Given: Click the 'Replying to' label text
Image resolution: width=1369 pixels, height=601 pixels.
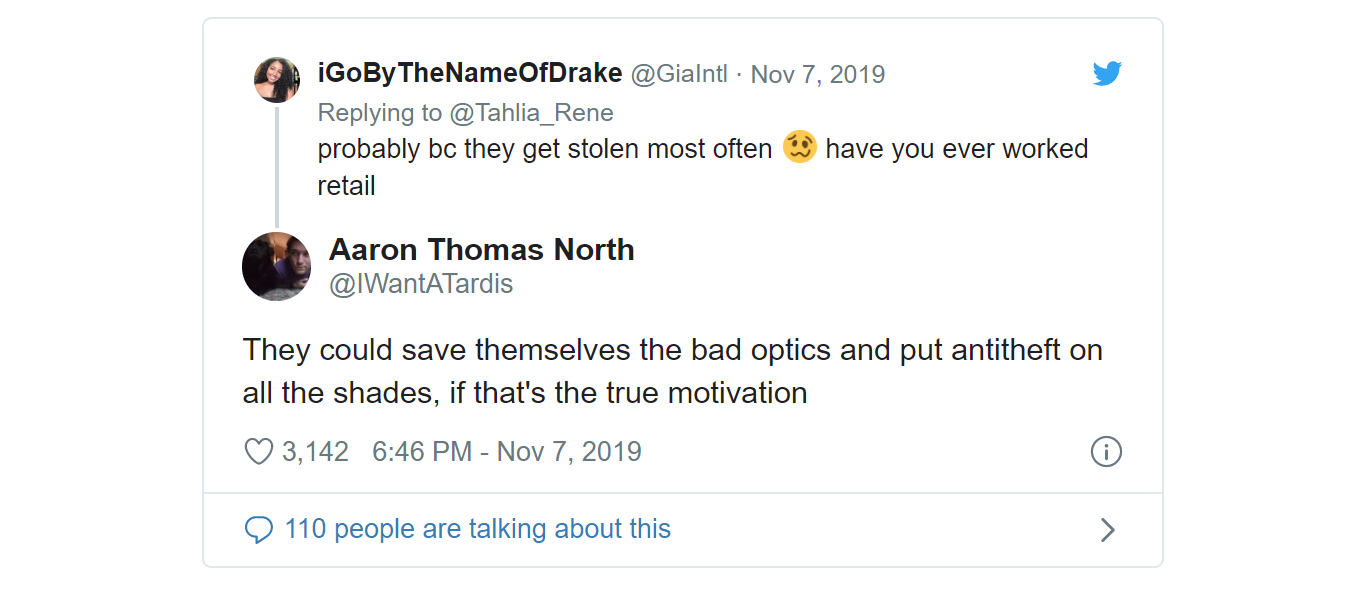Looking at the screenshot, I should point(380,113).
